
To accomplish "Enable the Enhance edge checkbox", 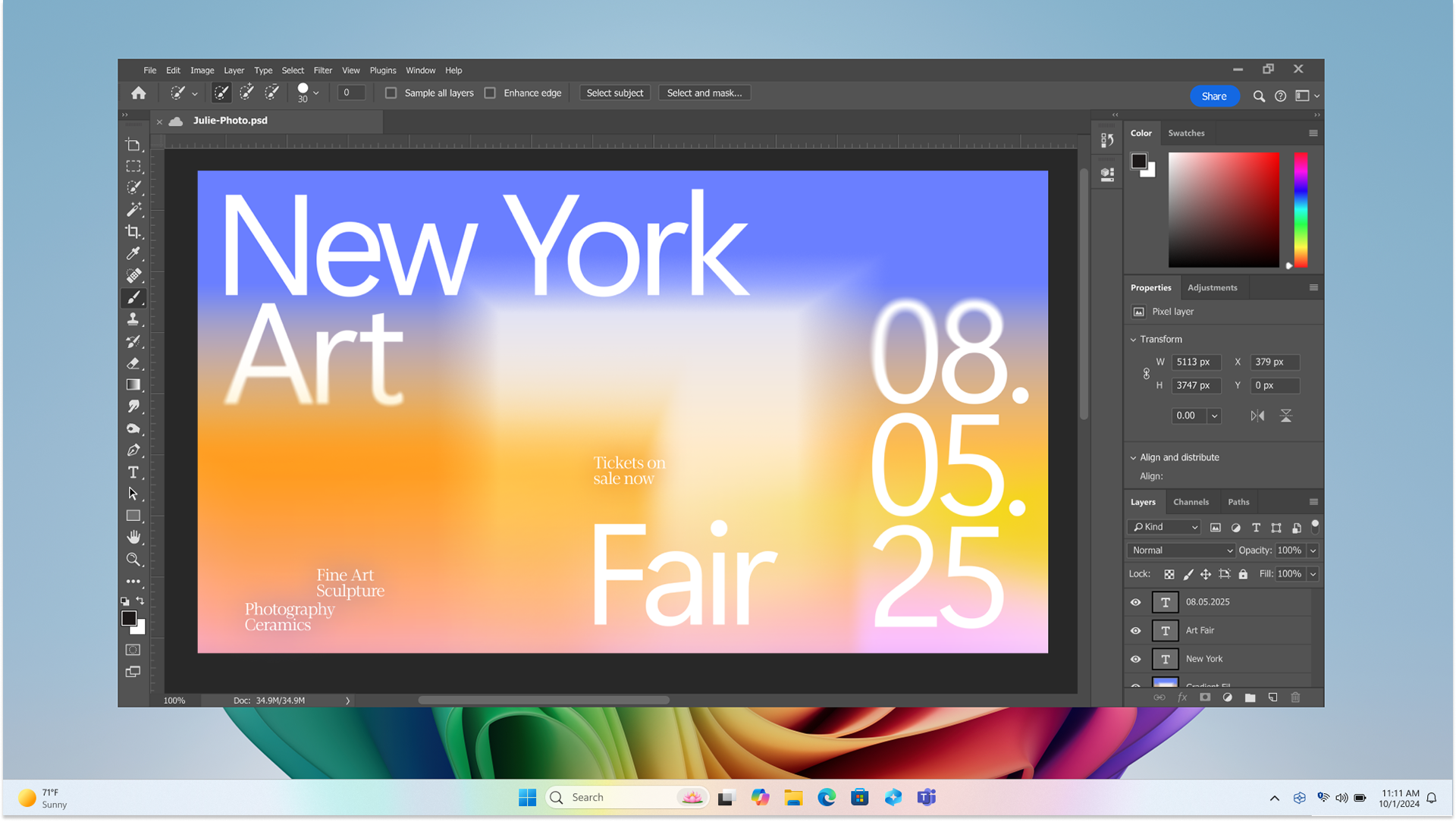I will [x=490, y=93].
